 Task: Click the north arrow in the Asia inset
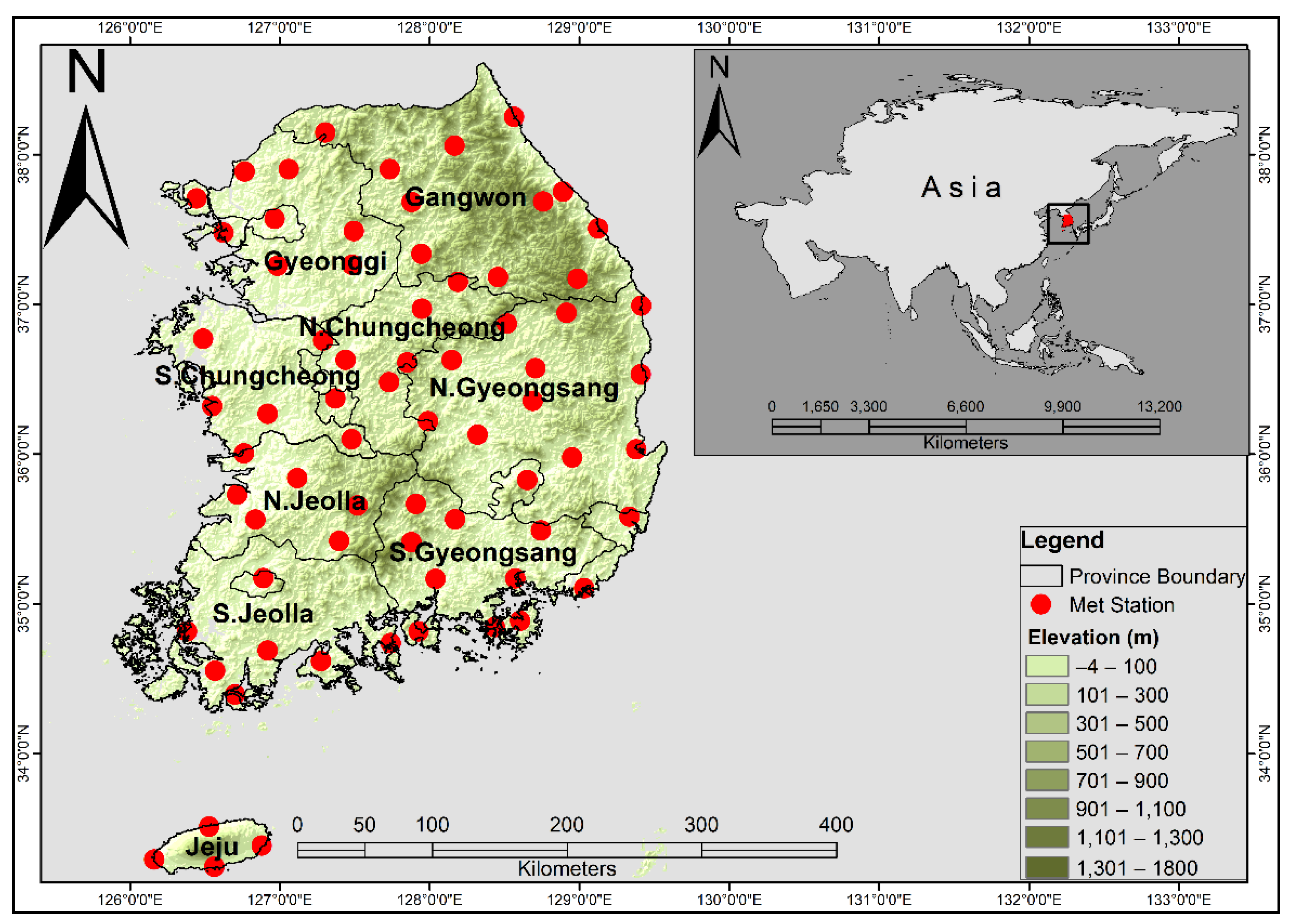[x=719, y=122]
